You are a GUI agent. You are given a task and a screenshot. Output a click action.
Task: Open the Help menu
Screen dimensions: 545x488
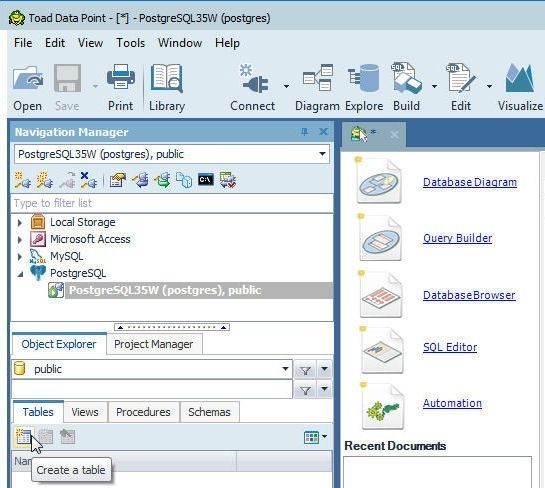(x=227, y=43)
